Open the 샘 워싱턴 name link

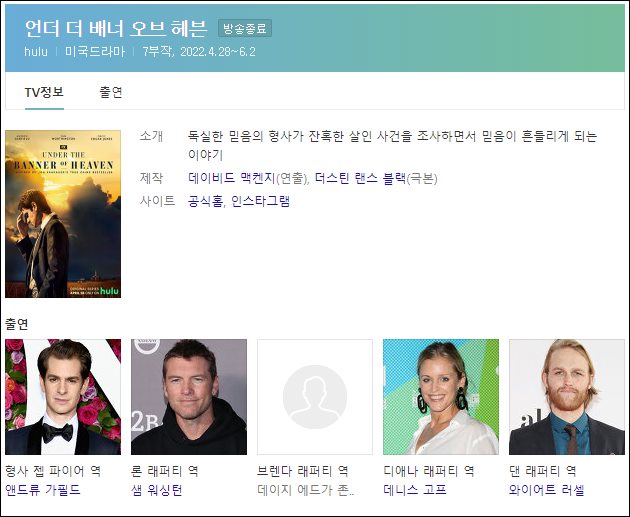pos(159,490)
